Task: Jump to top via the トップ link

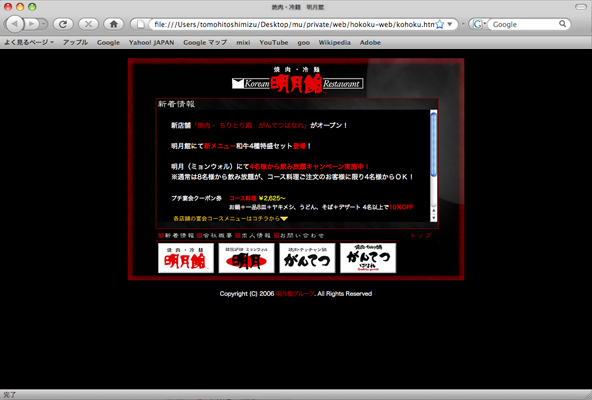Action: [x=421, y=235]
